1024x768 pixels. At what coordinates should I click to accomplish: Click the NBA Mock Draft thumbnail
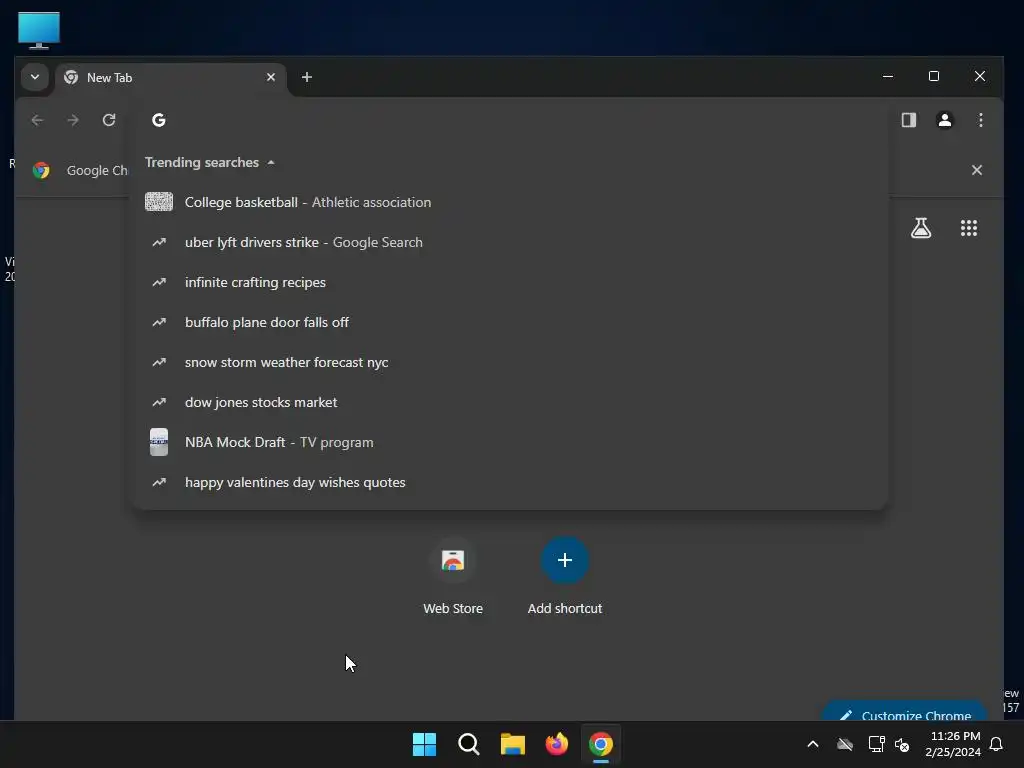(159, 442)
